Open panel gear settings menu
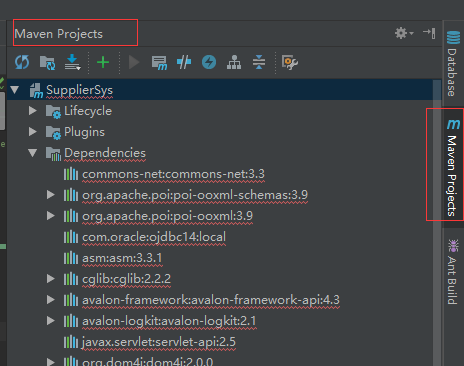 [x=404, y=33]
